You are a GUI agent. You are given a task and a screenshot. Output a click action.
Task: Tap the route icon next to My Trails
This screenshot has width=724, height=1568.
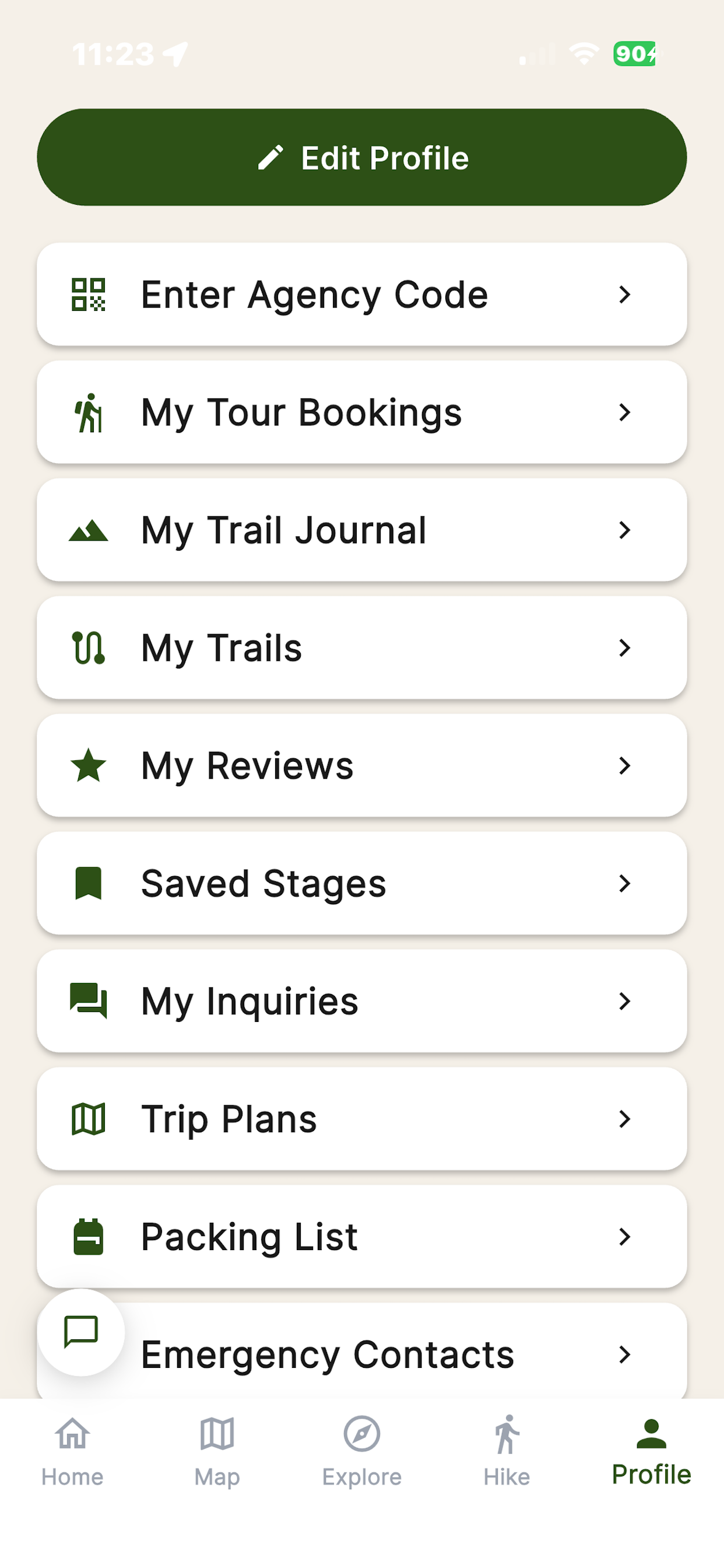[88, 647]
